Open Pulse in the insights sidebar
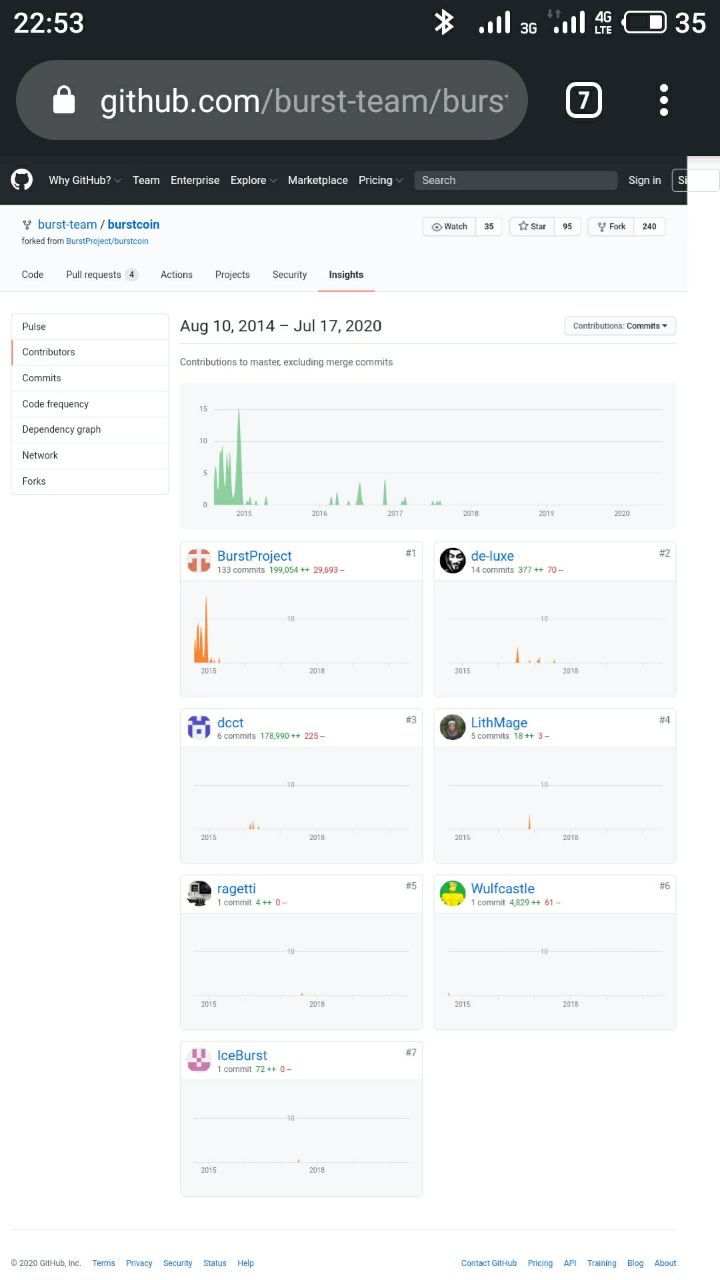The width and height of the screenshot is (720, 1280). (90, 327)
